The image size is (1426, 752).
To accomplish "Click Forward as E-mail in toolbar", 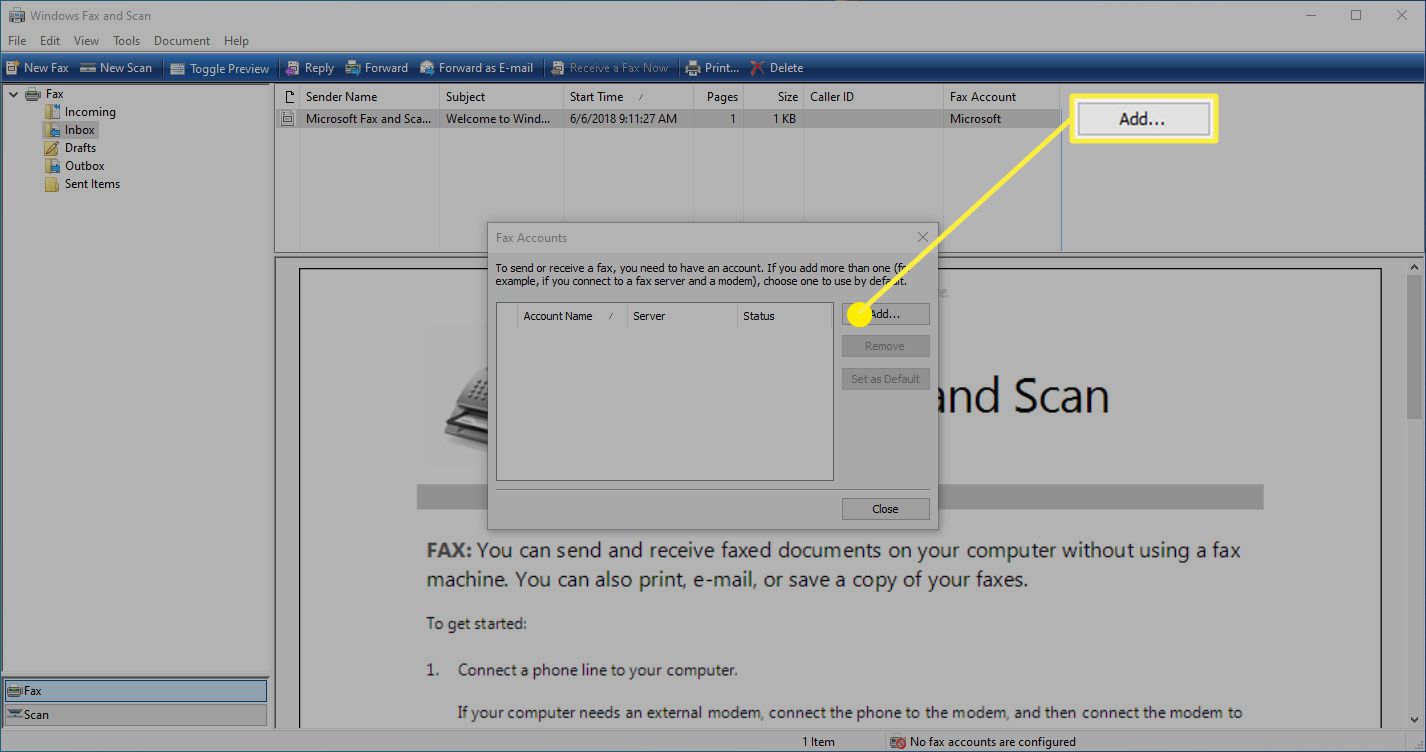I will pyautogui.click(x=476, y=68).
